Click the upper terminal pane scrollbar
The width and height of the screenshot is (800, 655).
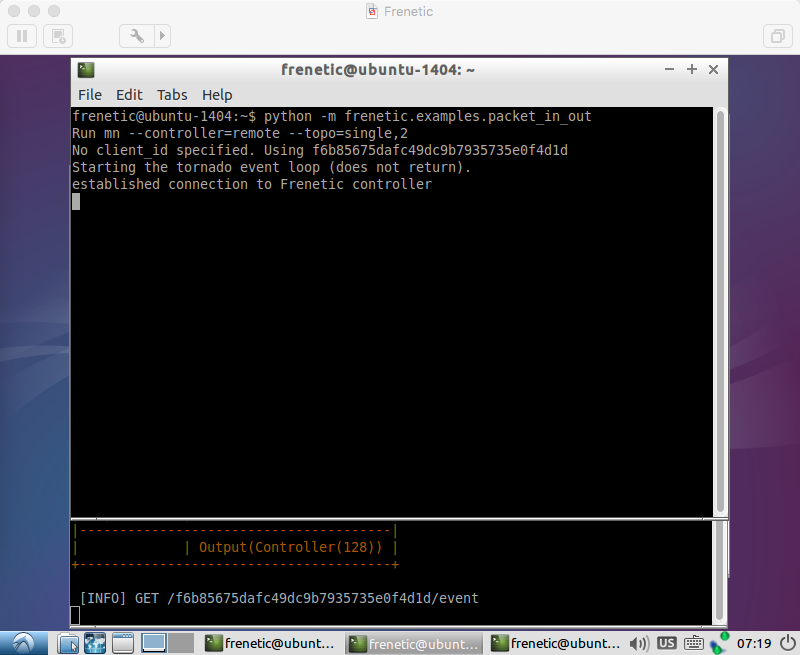pos(720,311)
